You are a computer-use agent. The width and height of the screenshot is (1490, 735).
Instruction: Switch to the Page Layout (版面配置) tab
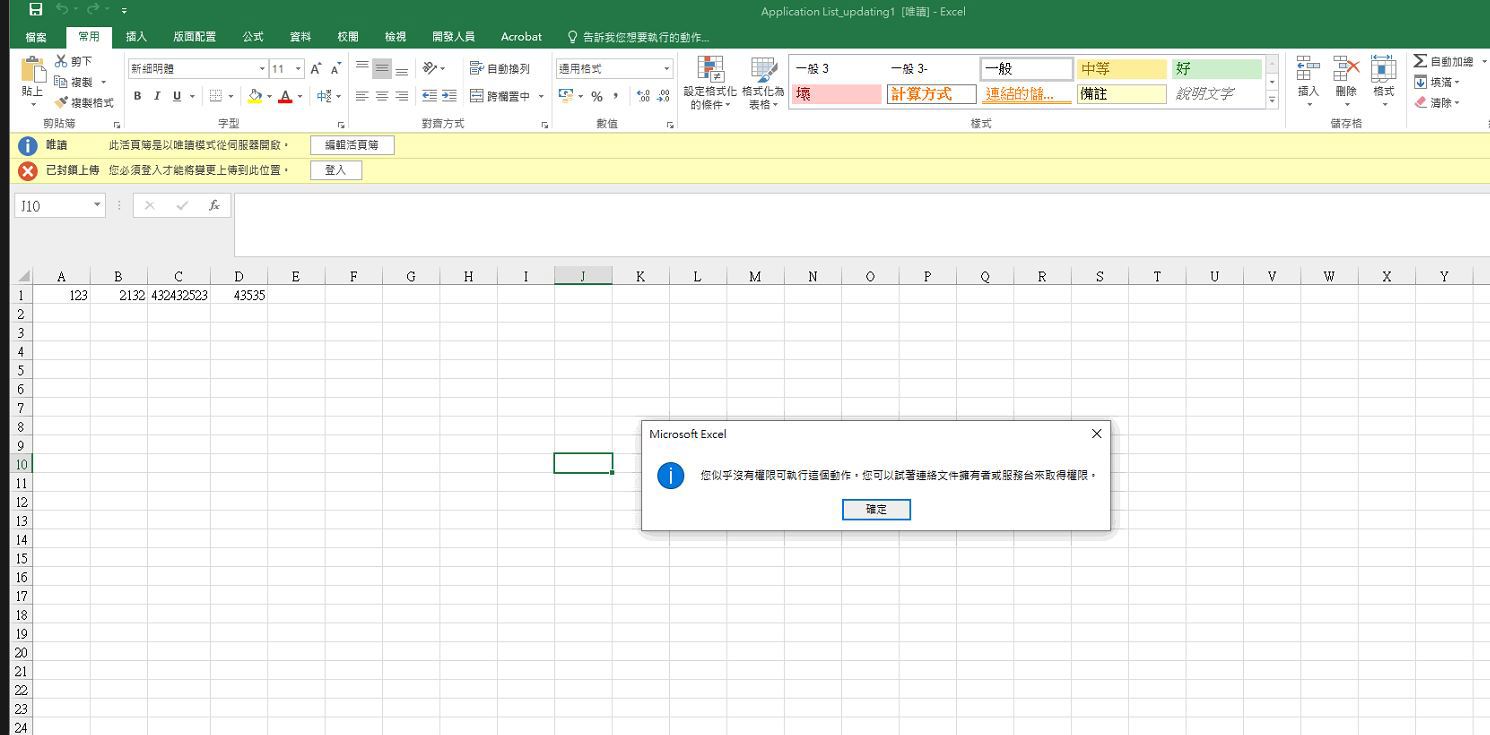click(194, 37)
